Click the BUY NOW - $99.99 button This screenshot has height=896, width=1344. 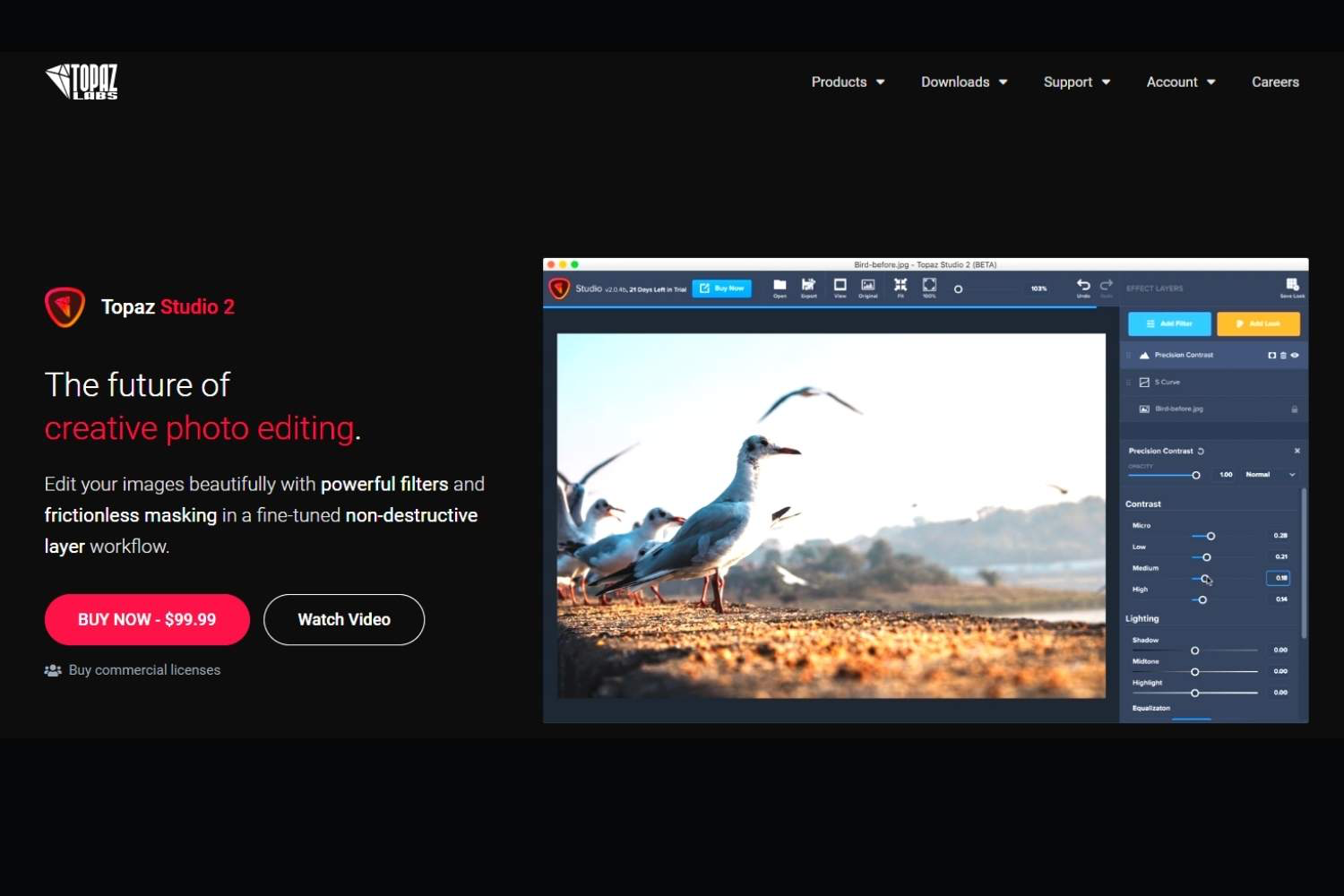pyautogui.click(x=147, y=619)
